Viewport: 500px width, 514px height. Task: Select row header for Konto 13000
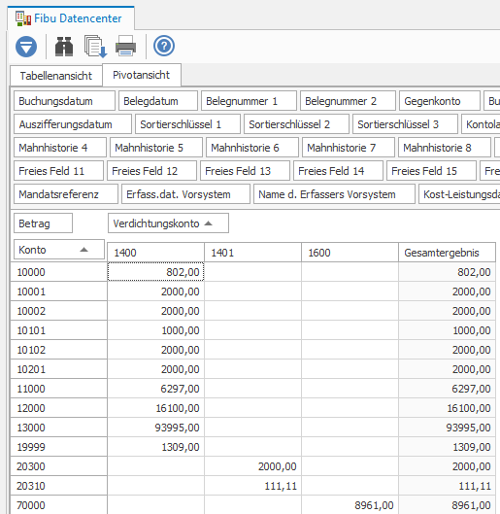pyautogui.click(x=59, y=427)
